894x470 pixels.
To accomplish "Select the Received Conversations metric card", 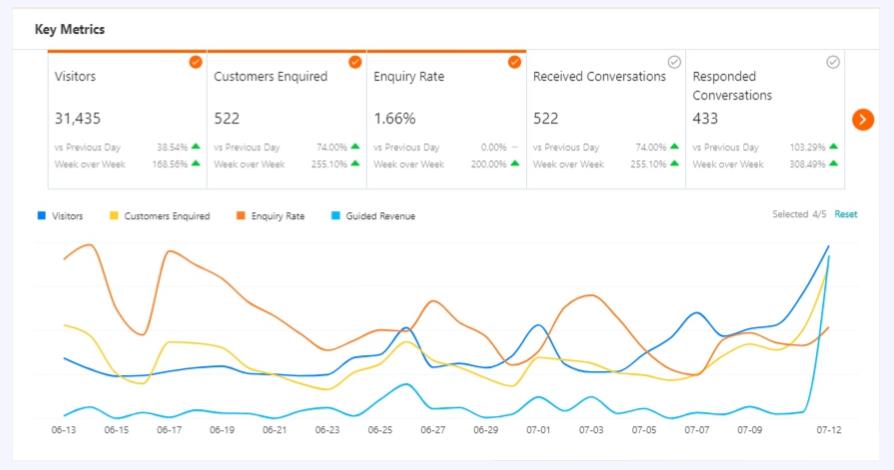I will click(605, 119).
